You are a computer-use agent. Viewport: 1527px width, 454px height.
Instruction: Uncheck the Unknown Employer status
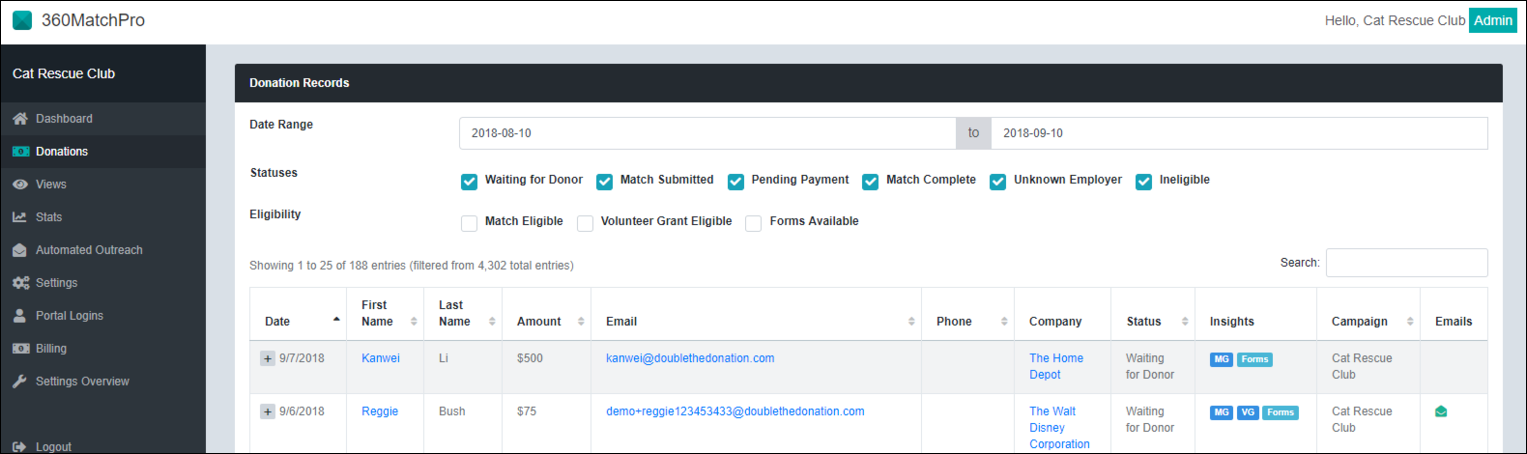[998, 181]
